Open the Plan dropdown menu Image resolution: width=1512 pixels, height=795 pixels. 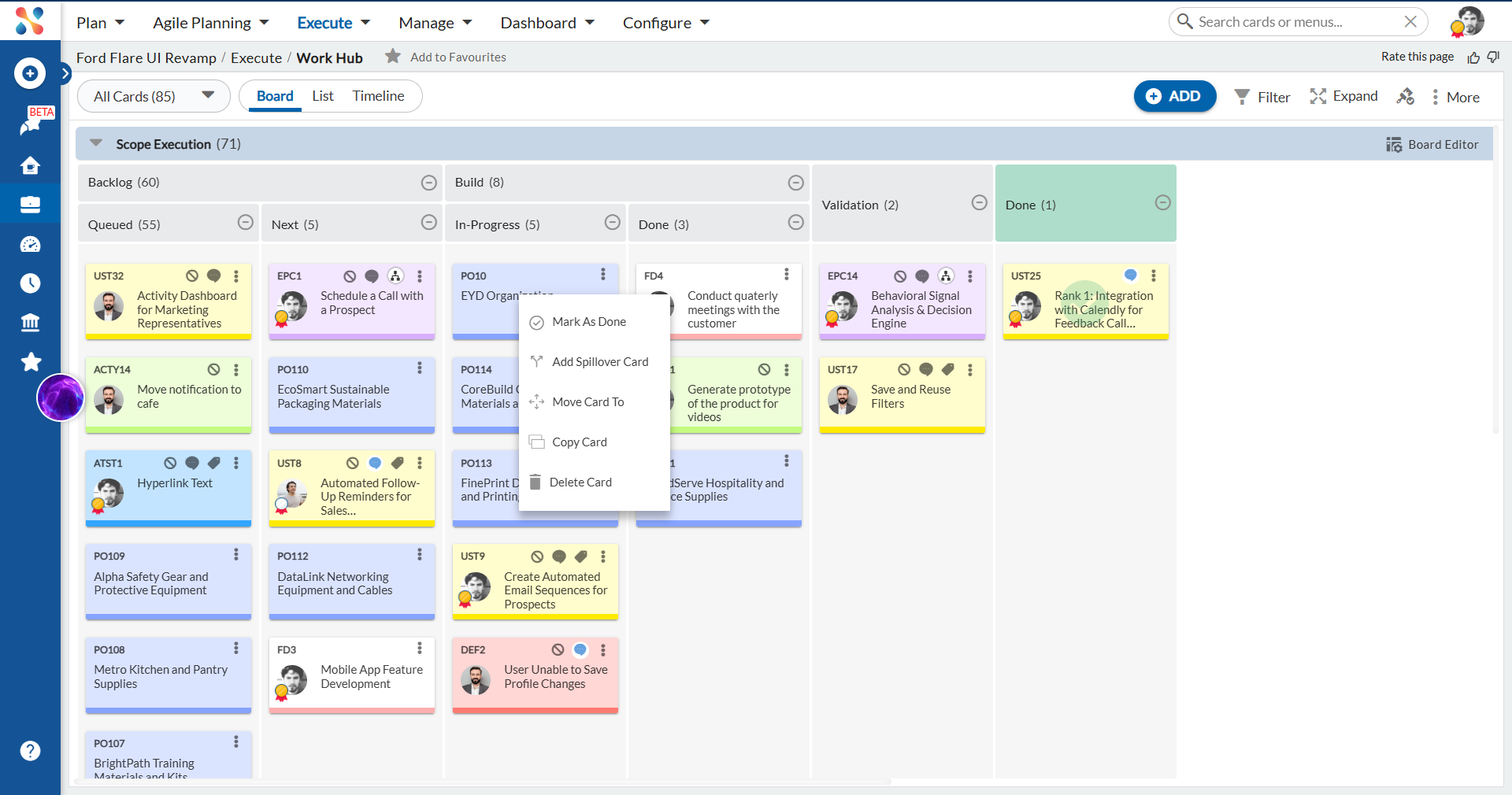pos(100,23)
